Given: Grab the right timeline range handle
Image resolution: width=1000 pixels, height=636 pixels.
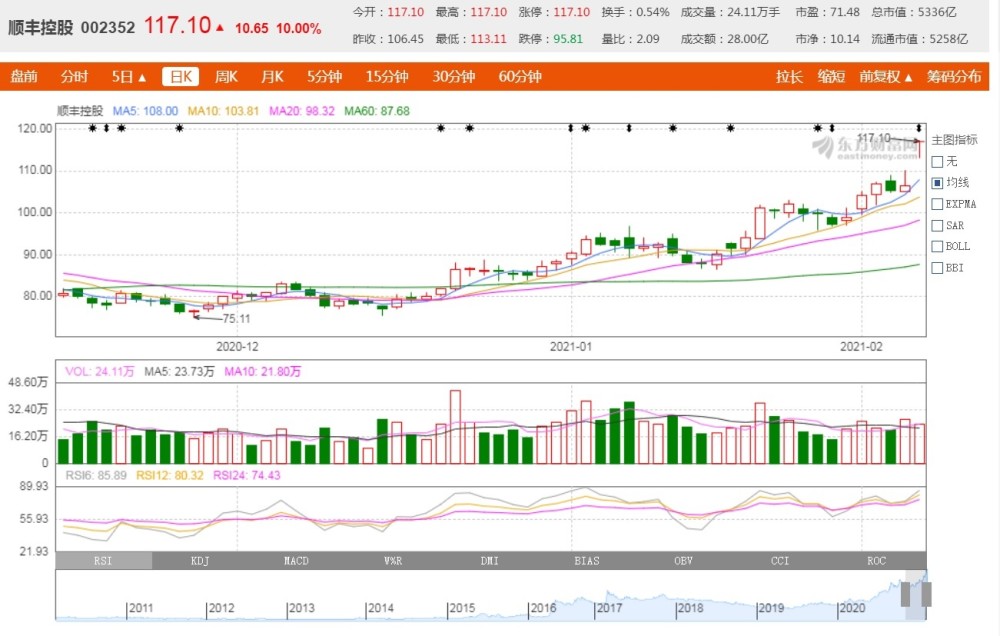Looking at the screenshot, I should coord(927,595).
